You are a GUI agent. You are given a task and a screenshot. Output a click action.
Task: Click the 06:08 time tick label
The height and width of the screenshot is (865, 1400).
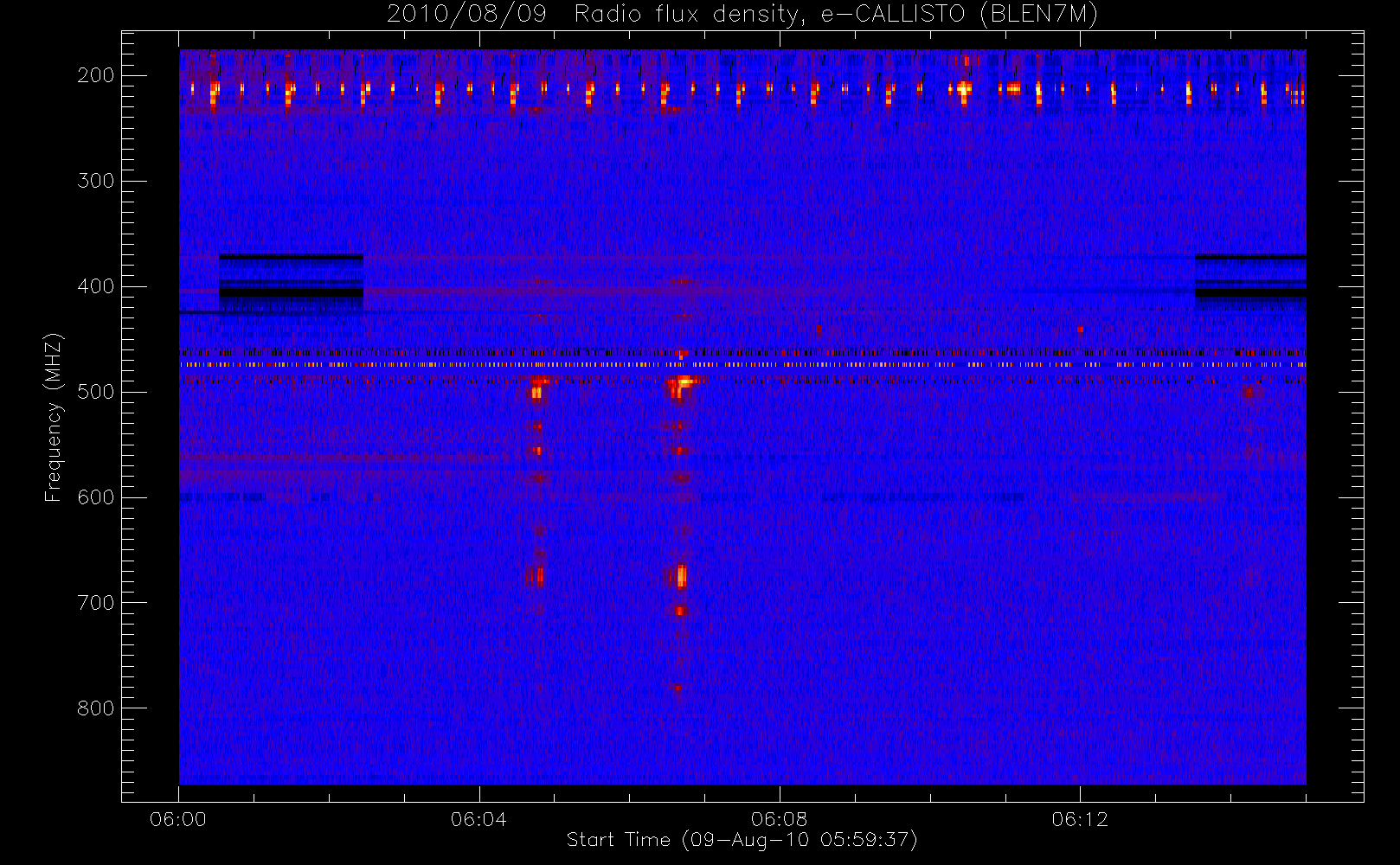[x=779, y=819]
